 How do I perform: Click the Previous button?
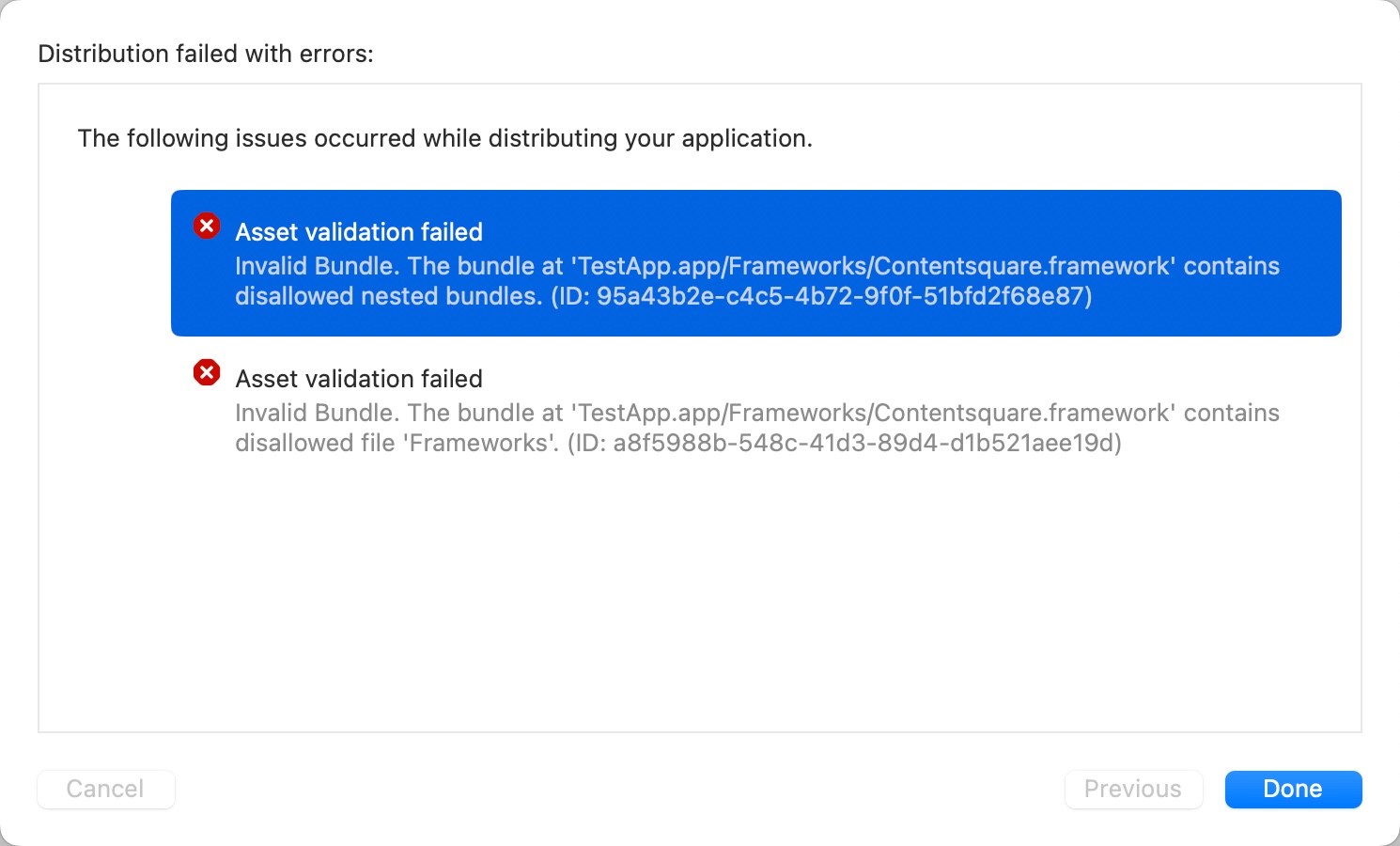tap(1133, 790)
